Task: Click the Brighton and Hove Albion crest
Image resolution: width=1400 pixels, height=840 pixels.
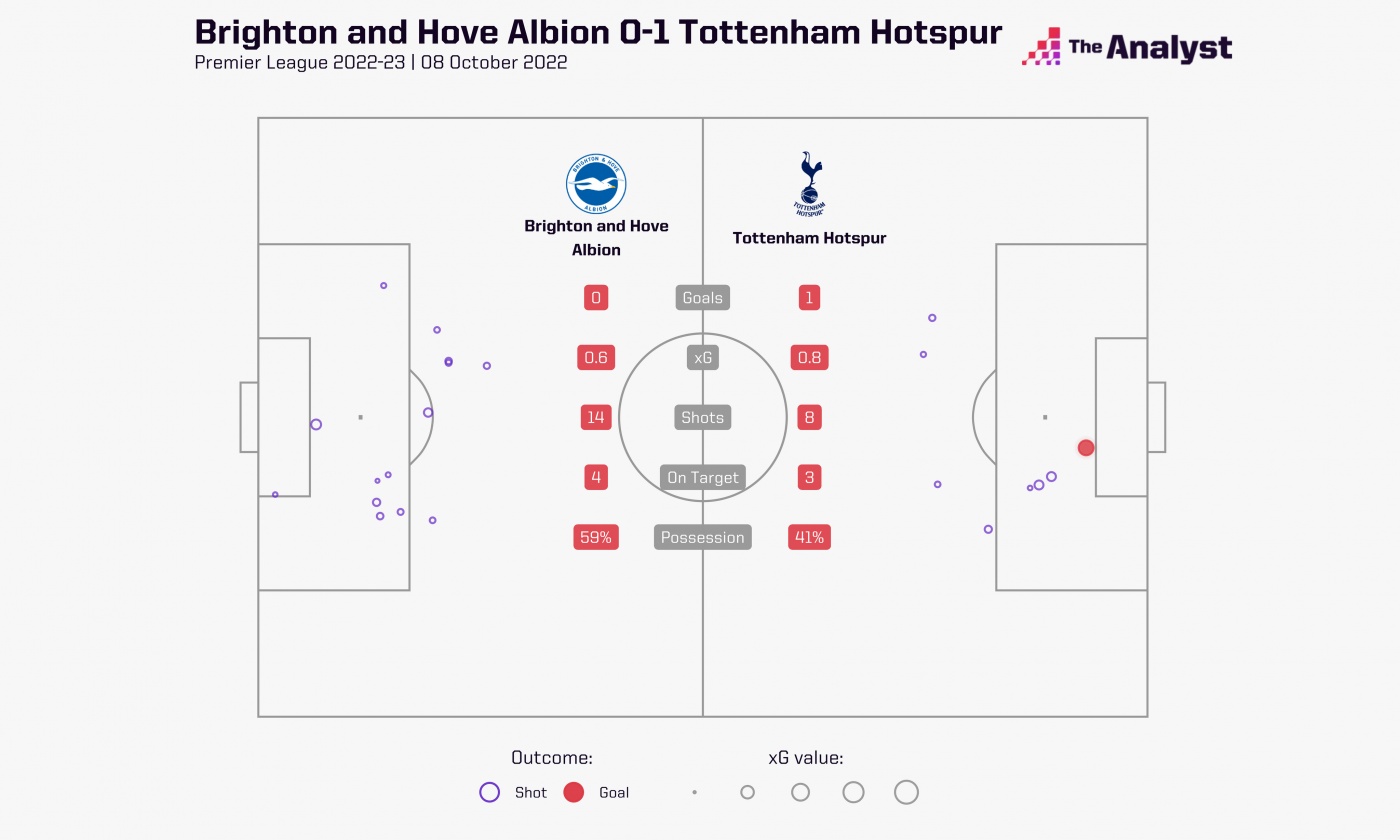Action: tap(596, 184)
